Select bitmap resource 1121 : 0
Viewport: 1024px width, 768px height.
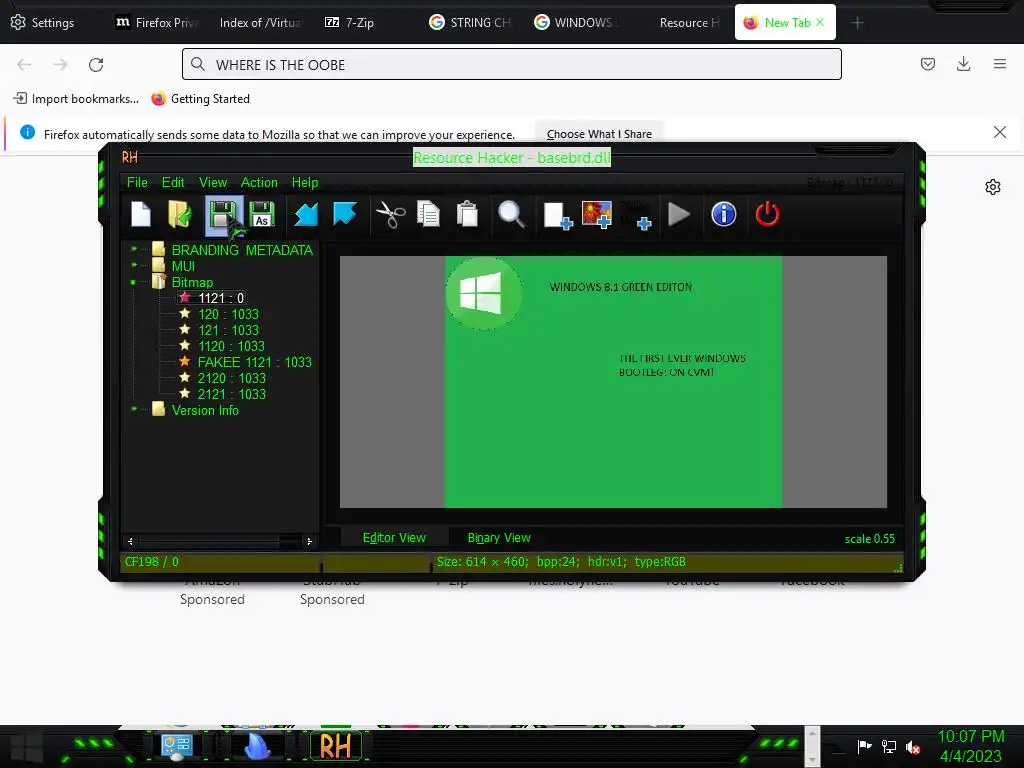pos(221,298)
